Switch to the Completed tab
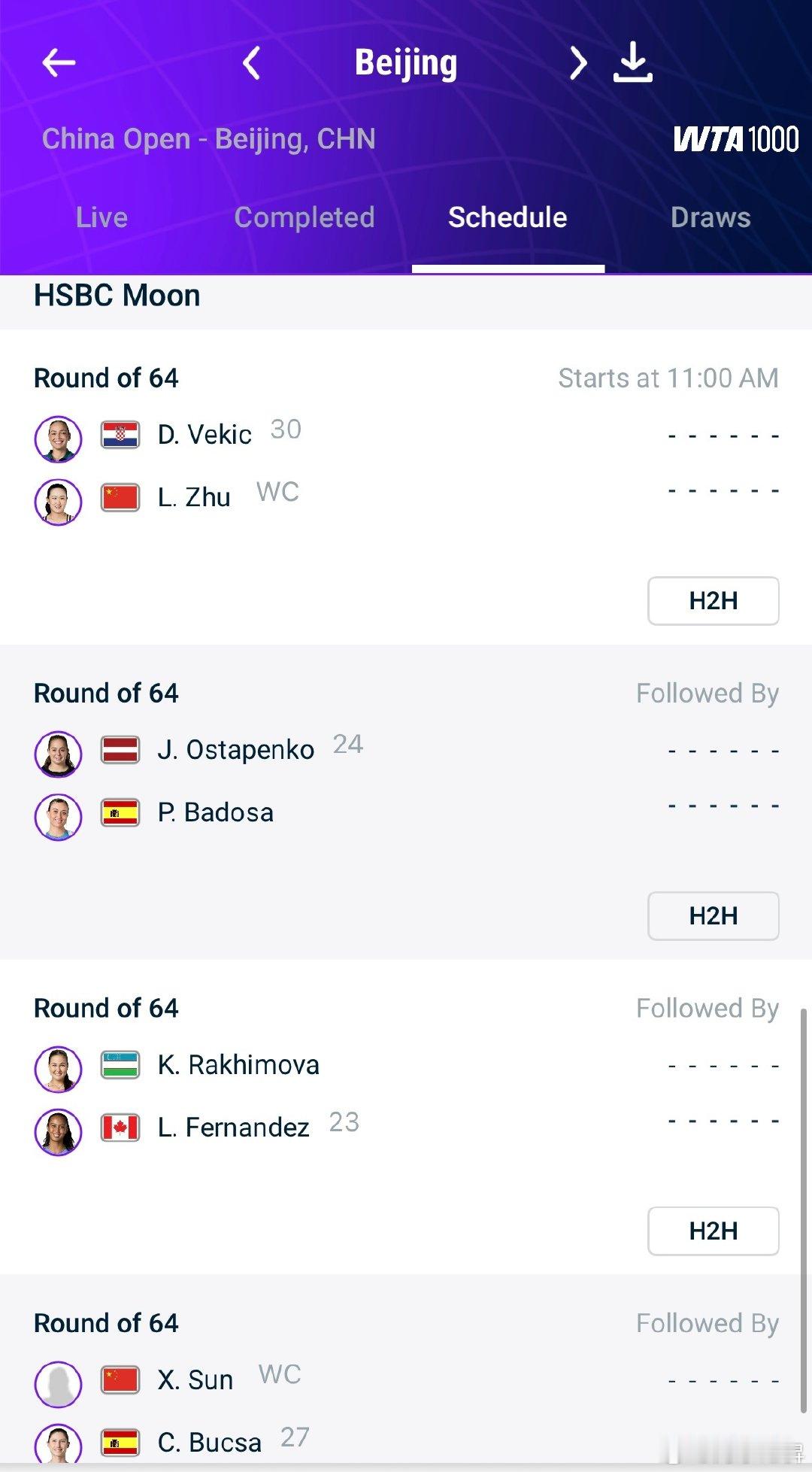812x1472 pixels. (304, 217)
